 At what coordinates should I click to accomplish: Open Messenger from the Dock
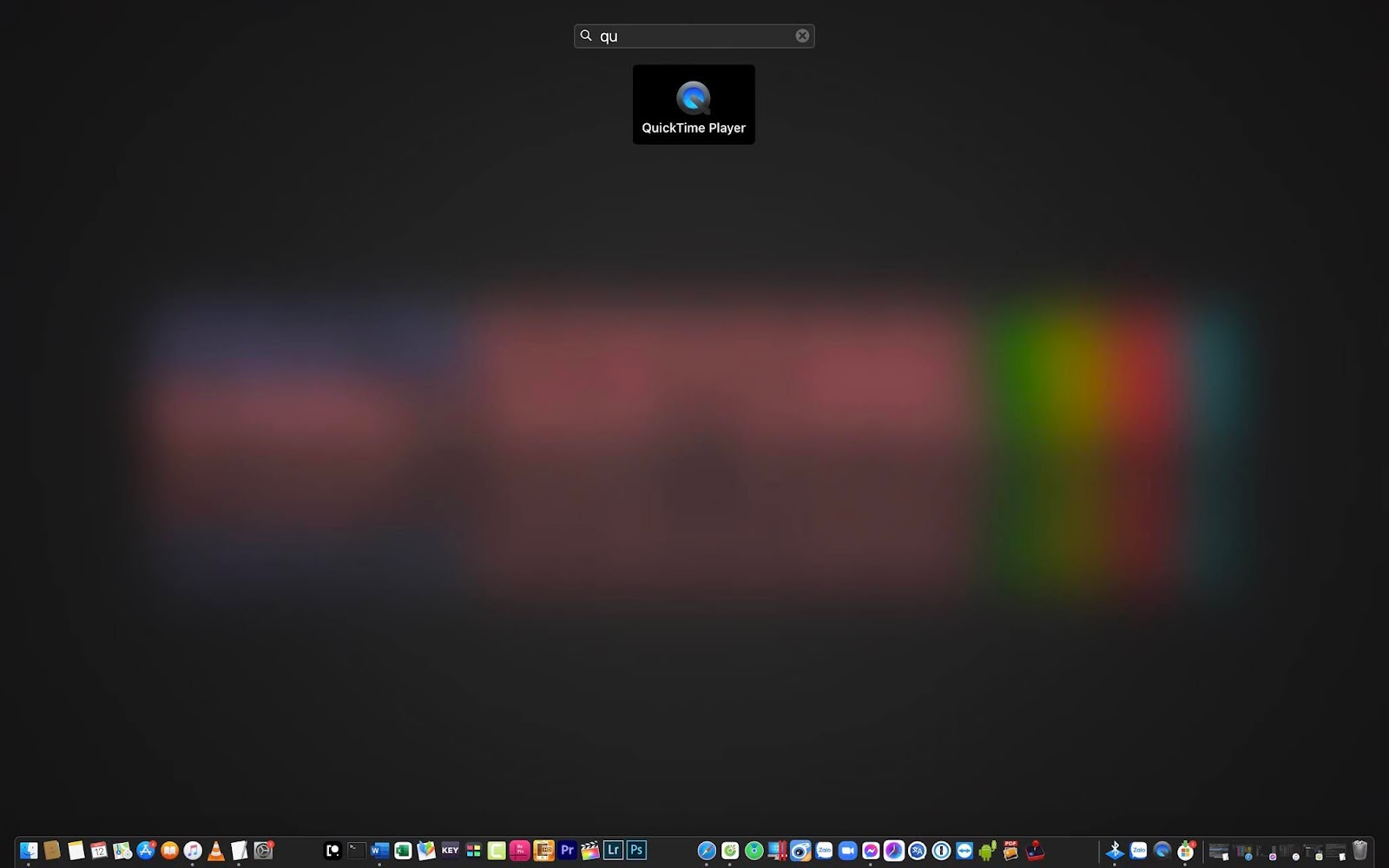point(871,851)
